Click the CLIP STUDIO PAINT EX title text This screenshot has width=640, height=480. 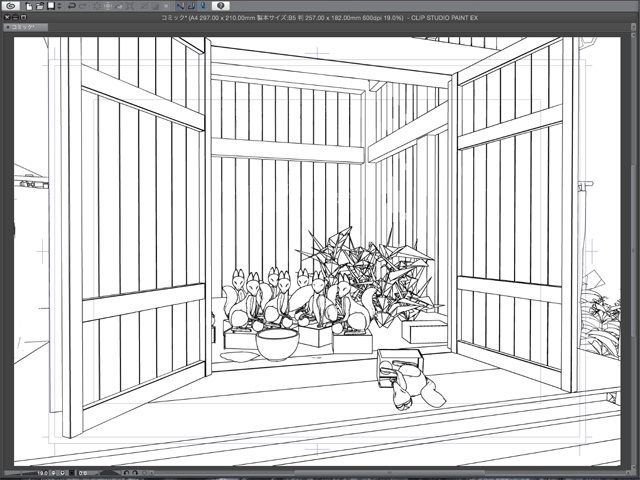click(444, 18)
